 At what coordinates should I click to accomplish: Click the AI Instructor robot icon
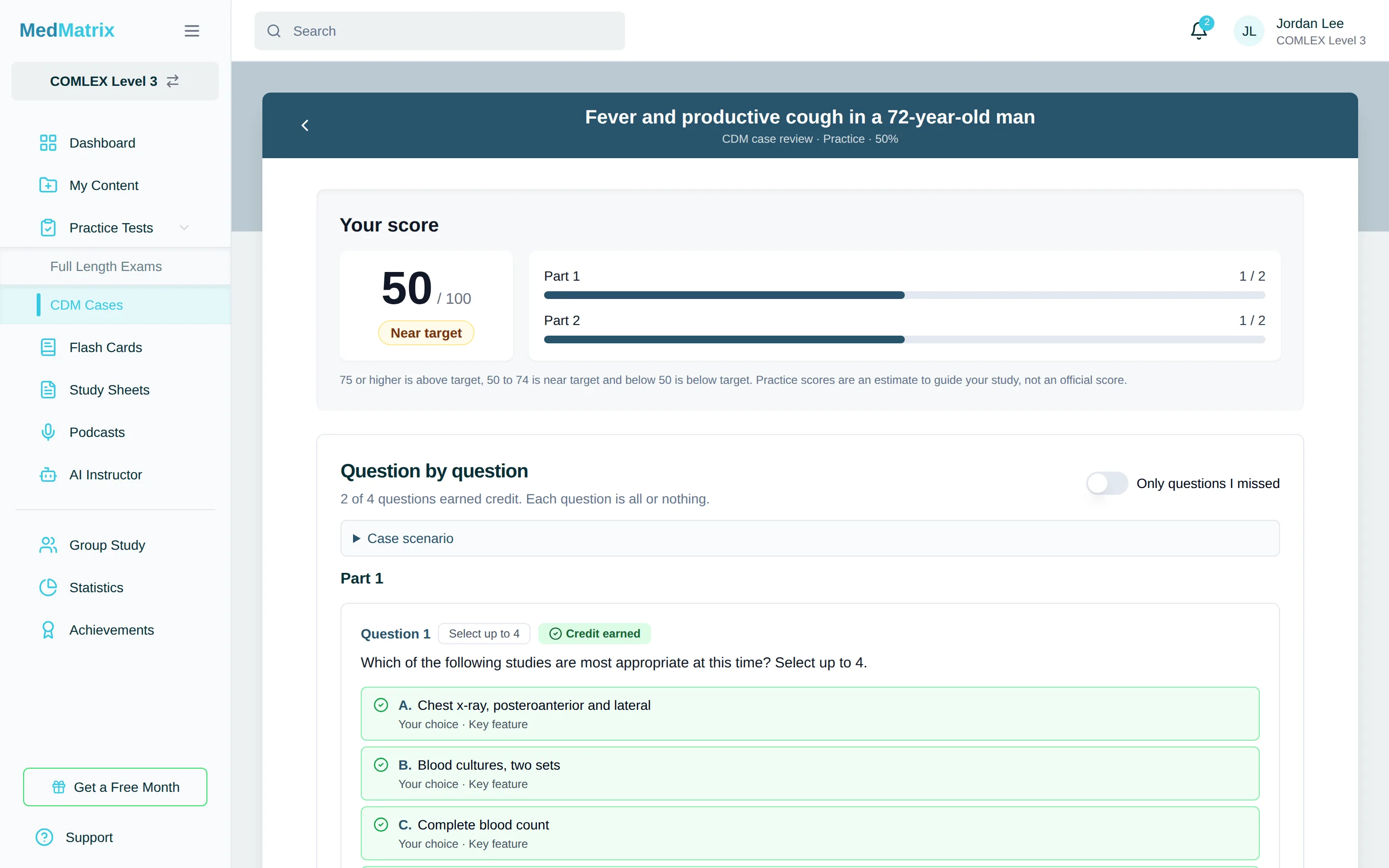[x=48, y=475]
